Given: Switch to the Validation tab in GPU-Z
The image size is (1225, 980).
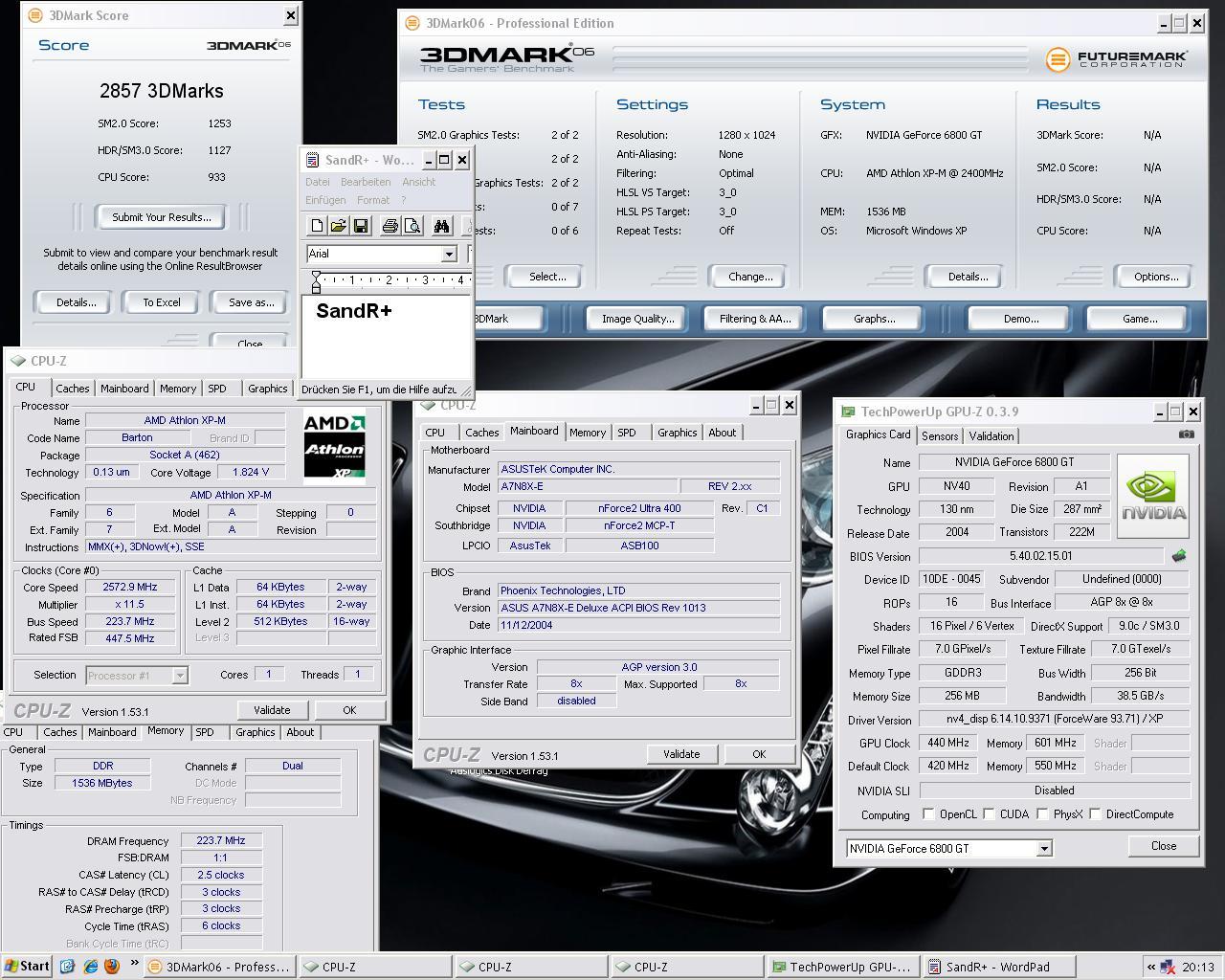Looking at the screenshot, I should tap(991, 435).
